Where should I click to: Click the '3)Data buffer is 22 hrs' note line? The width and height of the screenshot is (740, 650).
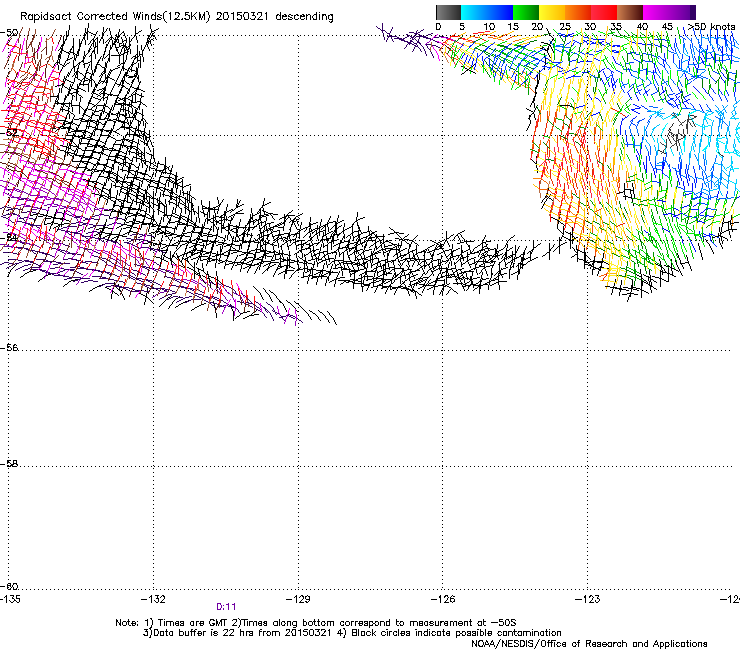pyautogui.click(x=352, y=633)
